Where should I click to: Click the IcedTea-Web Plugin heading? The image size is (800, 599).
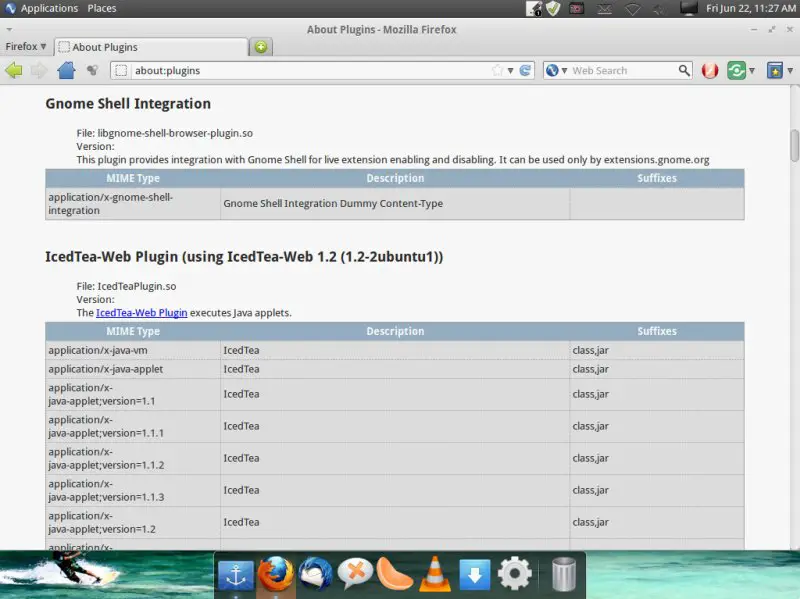pos(244,257)
